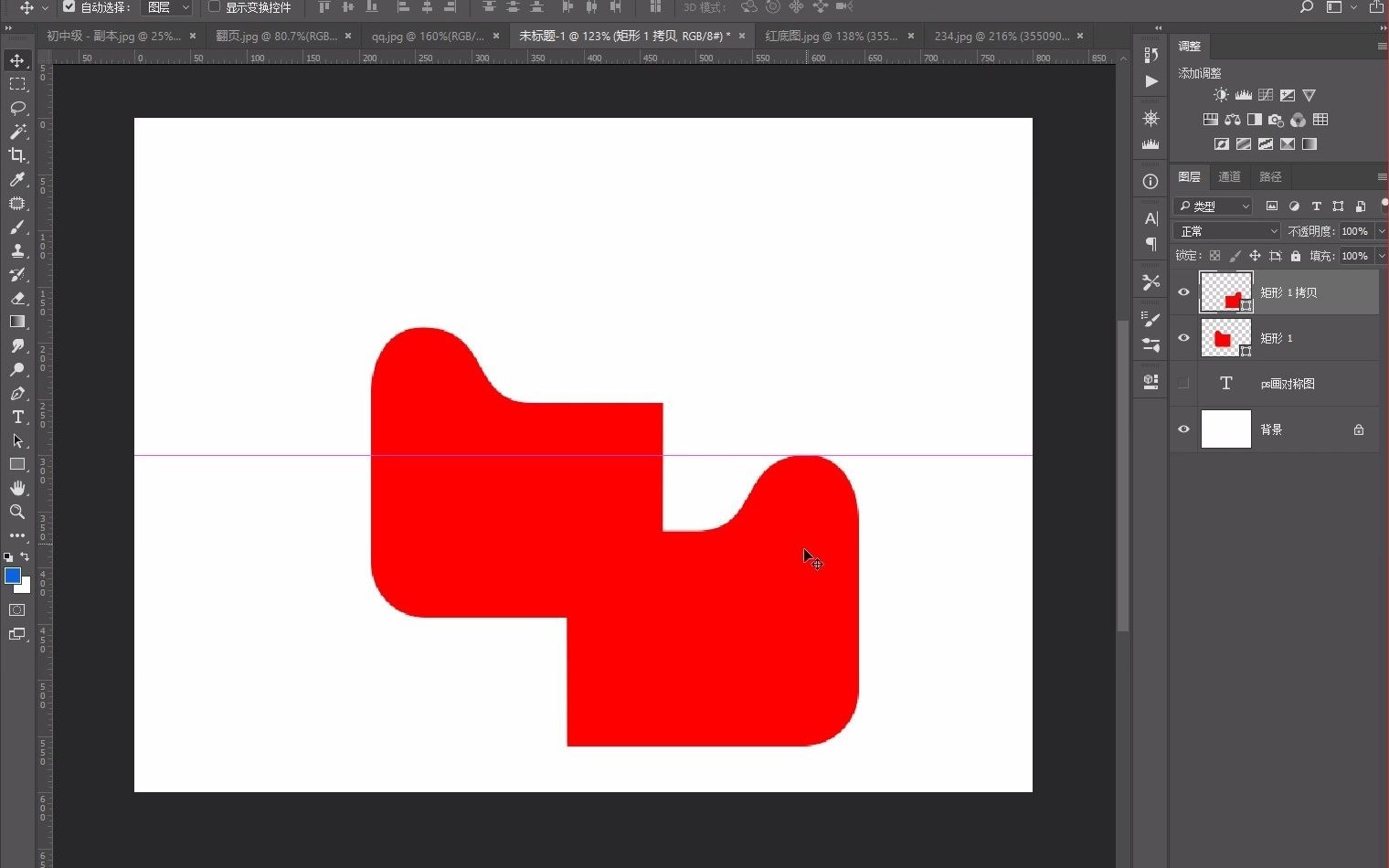The width and height of the screenshot is (1389, 868).
Task: Open the Info panel icon
Action: tap(1150, 182)
